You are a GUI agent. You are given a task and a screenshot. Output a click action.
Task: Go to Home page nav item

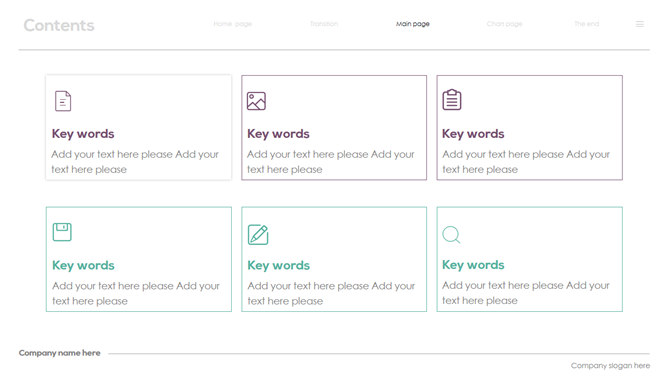[x=233, y=24]
